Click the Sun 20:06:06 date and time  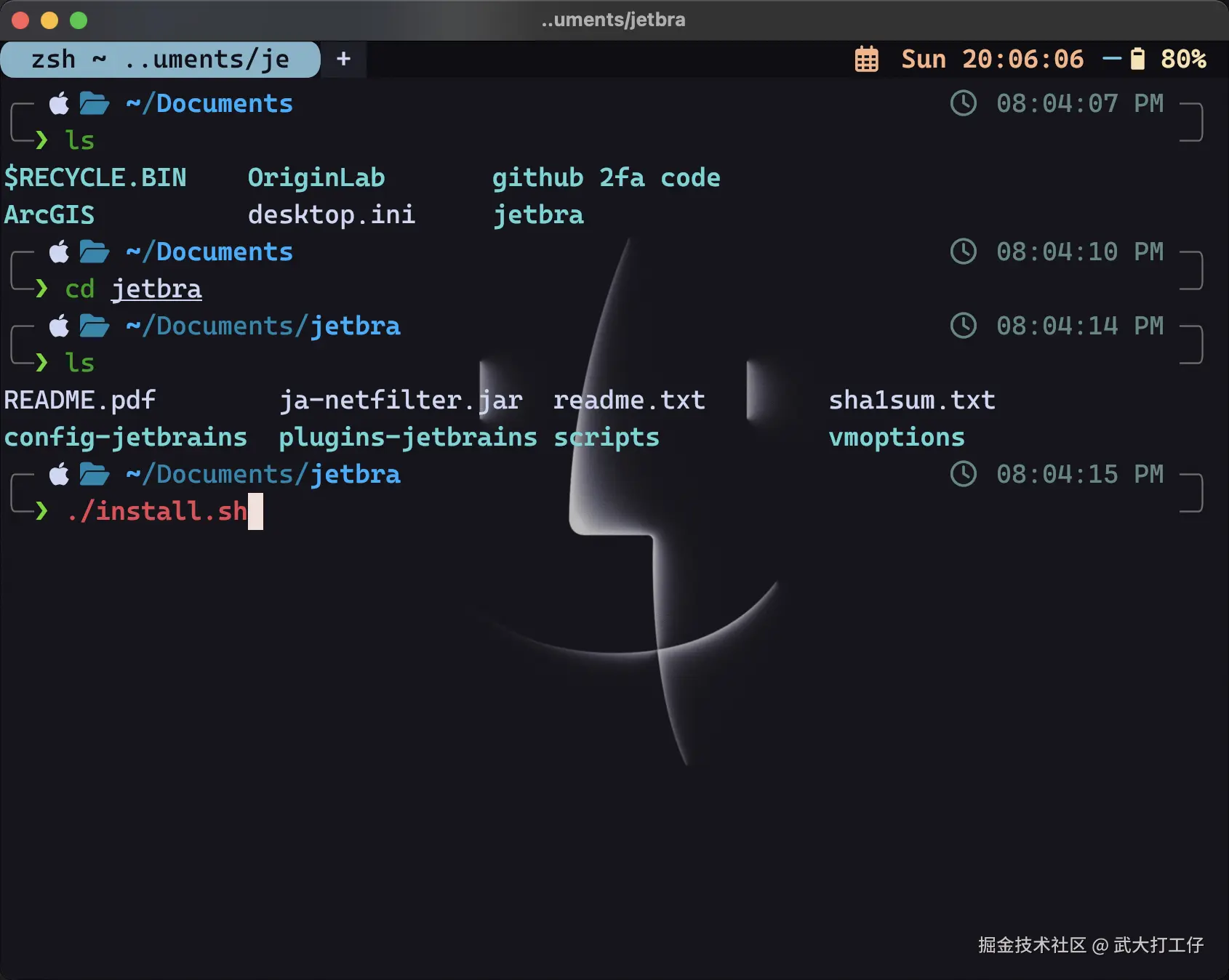993,59
